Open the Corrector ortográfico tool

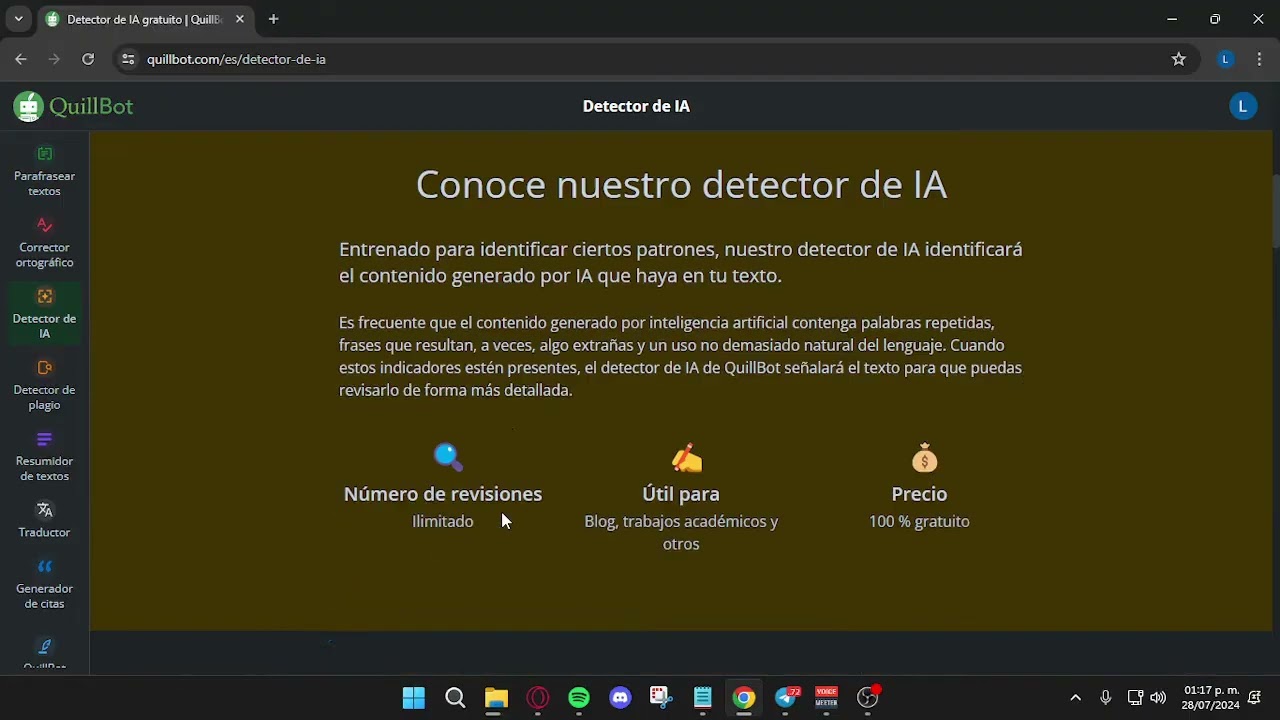44,242
